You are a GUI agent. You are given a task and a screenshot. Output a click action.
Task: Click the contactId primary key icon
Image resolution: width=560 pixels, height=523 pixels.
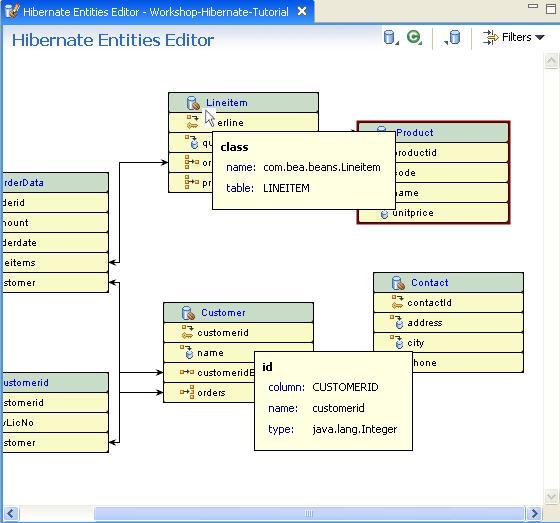tap(397, 302)
